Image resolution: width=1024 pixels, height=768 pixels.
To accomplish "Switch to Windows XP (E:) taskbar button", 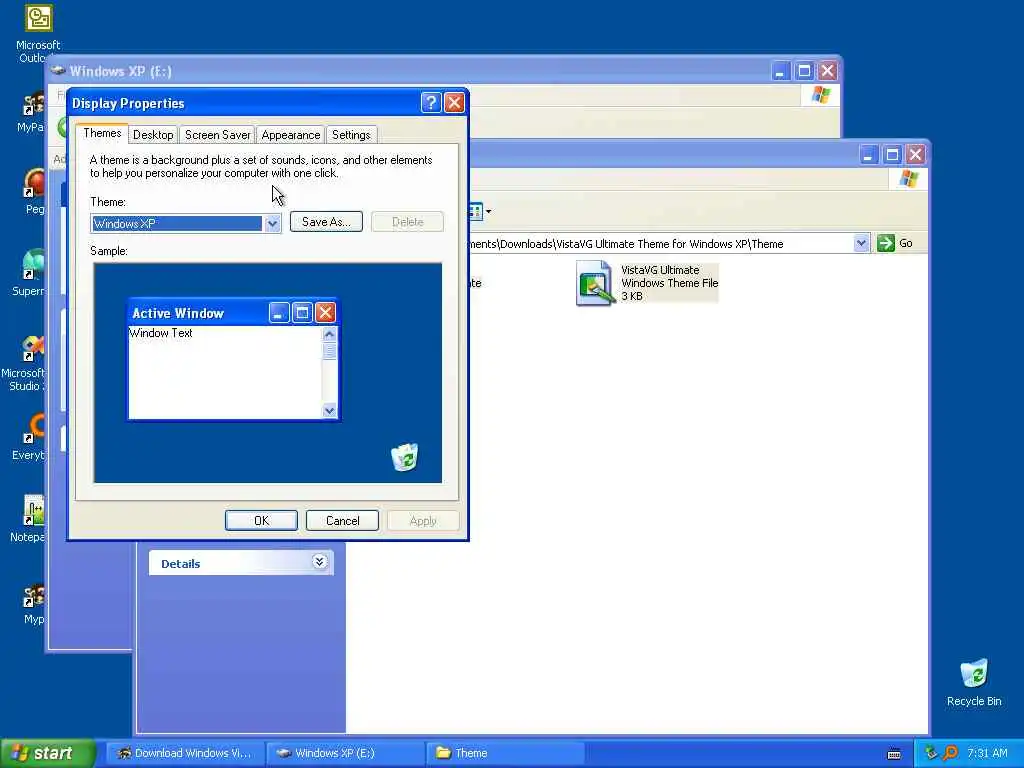I will [346, 753].
